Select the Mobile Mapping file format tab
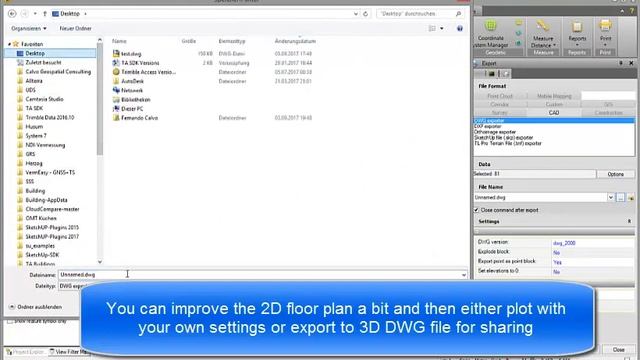 [x=554, y=96]
